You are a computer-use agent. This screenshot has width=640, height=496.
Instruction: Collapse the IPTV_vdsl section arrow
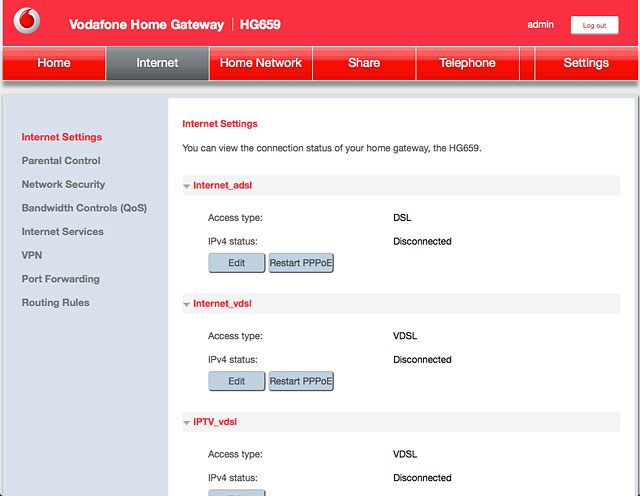point(187,423)
